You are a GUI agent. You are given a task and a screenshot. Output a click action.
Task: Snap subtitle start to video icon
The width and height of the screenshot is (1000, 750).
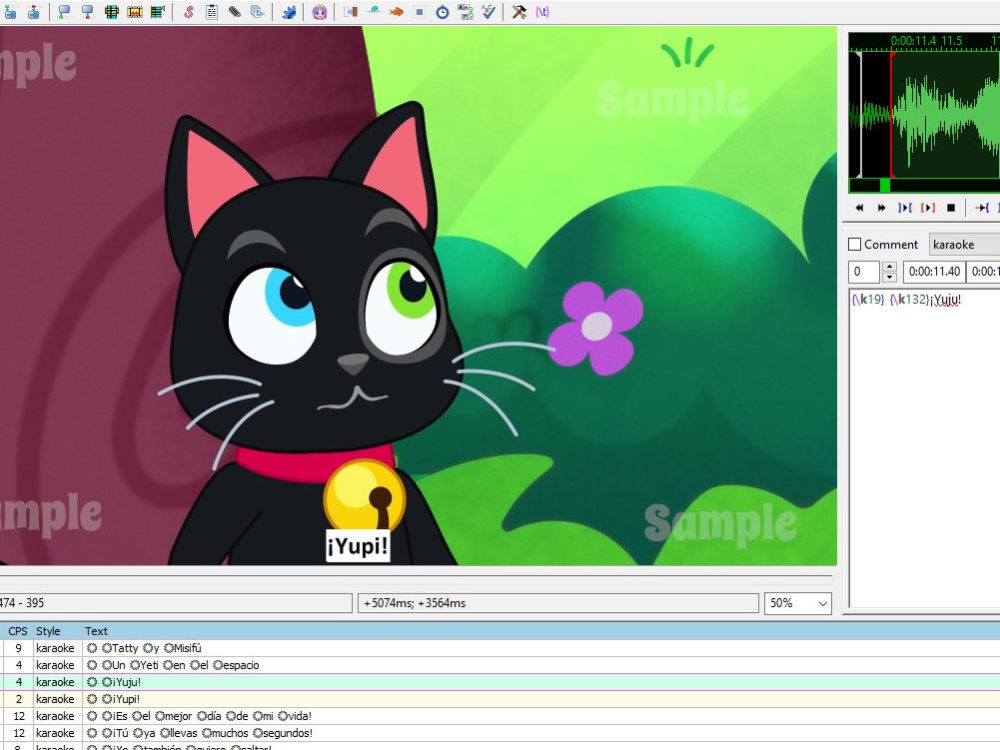[x=64, y=11]
